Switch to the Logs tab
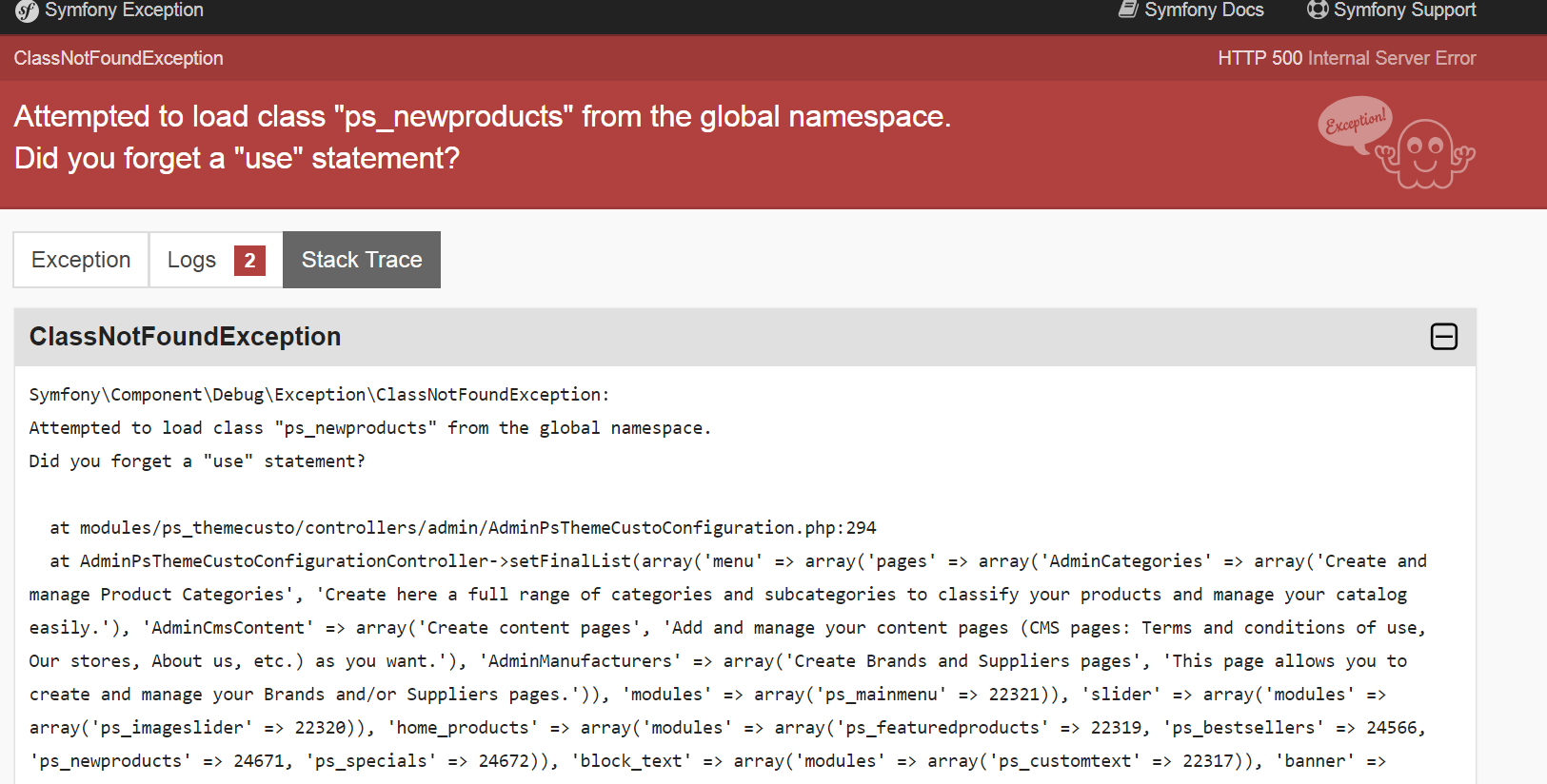This screenshot has width=1547, height=784. 216,260
